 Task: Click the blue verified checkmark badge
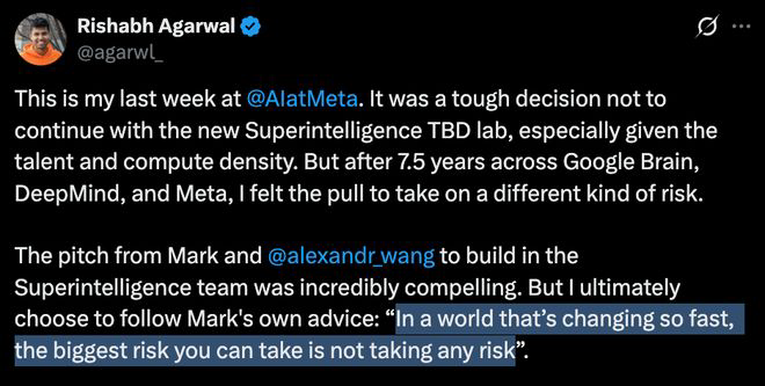[251, 28]
